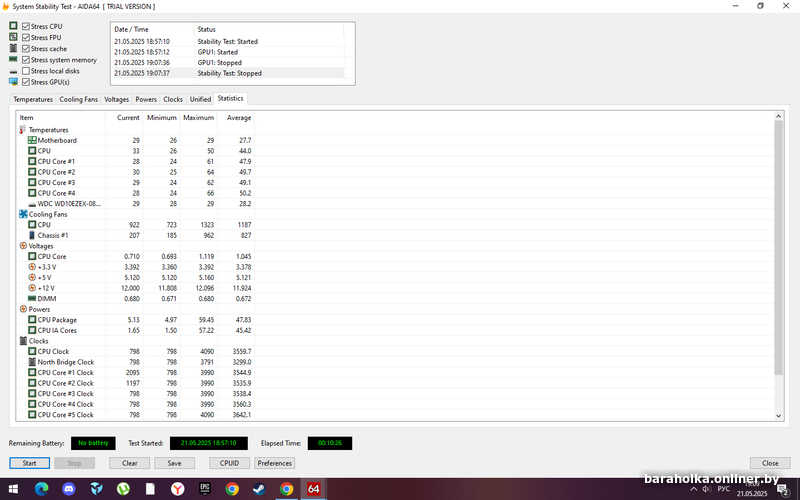The image size is (800, 500).
Task: Click the WDC WD10EZEX hard drive icon
Action: point(32,204)
